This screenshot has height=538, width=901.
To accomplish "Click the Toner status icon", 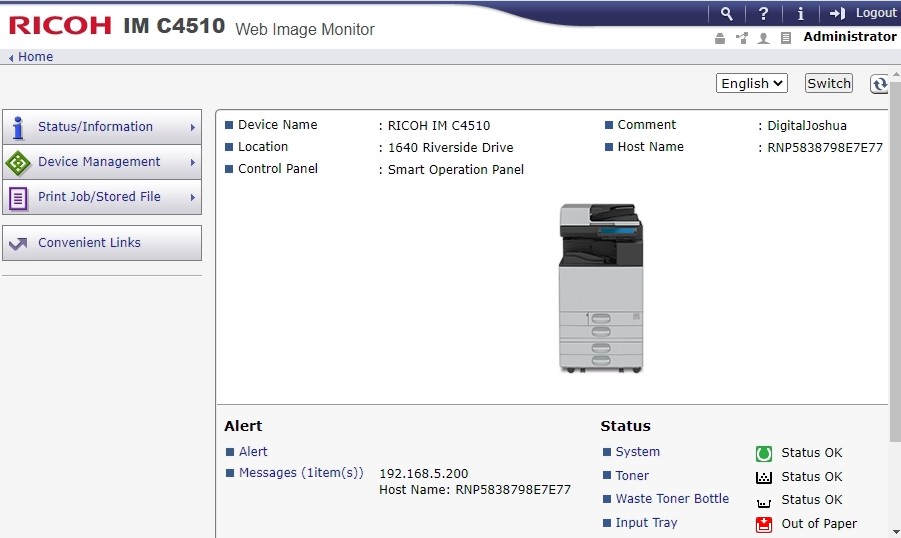I will [x=764, y=478].
